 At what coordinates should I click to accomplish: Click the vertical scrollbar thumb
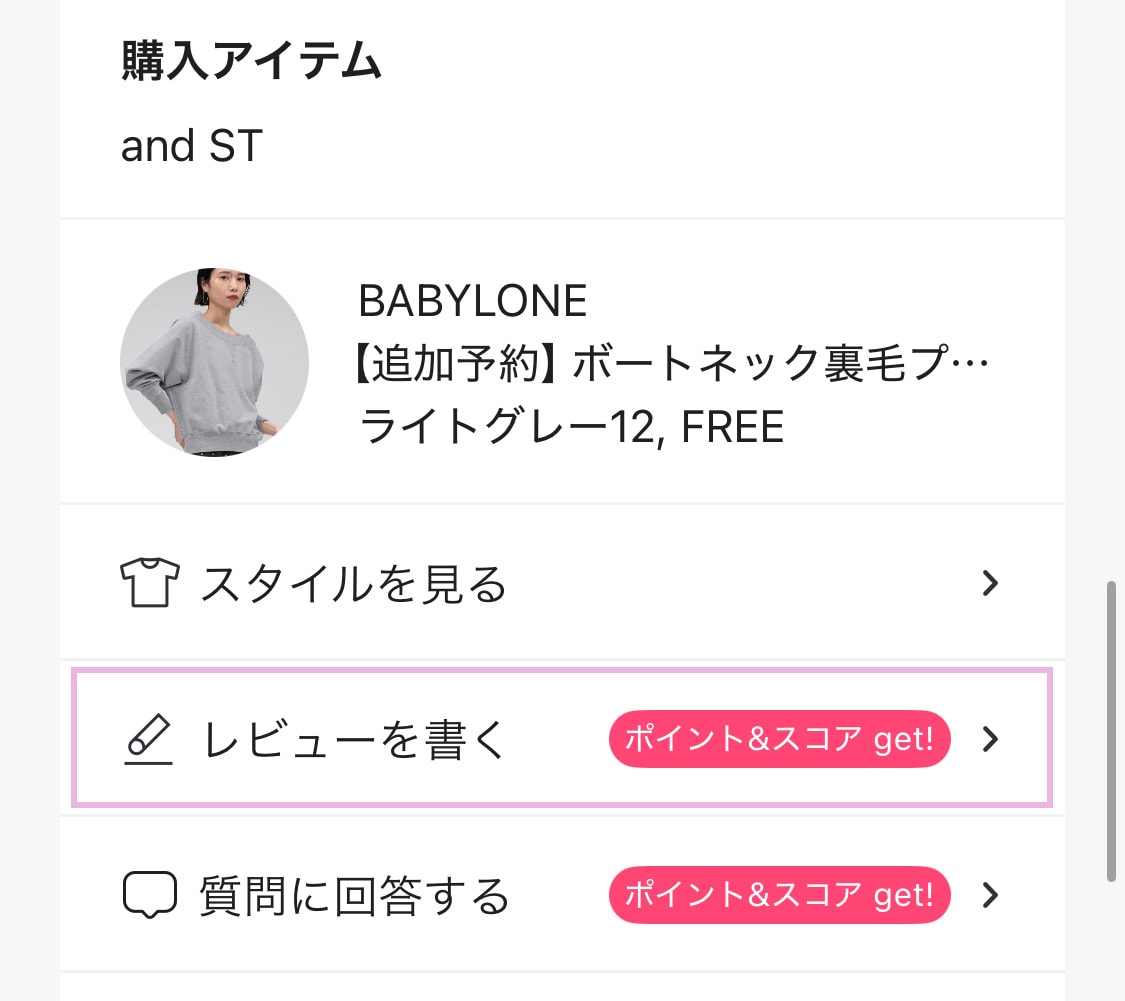click(x=1111, y=730)
